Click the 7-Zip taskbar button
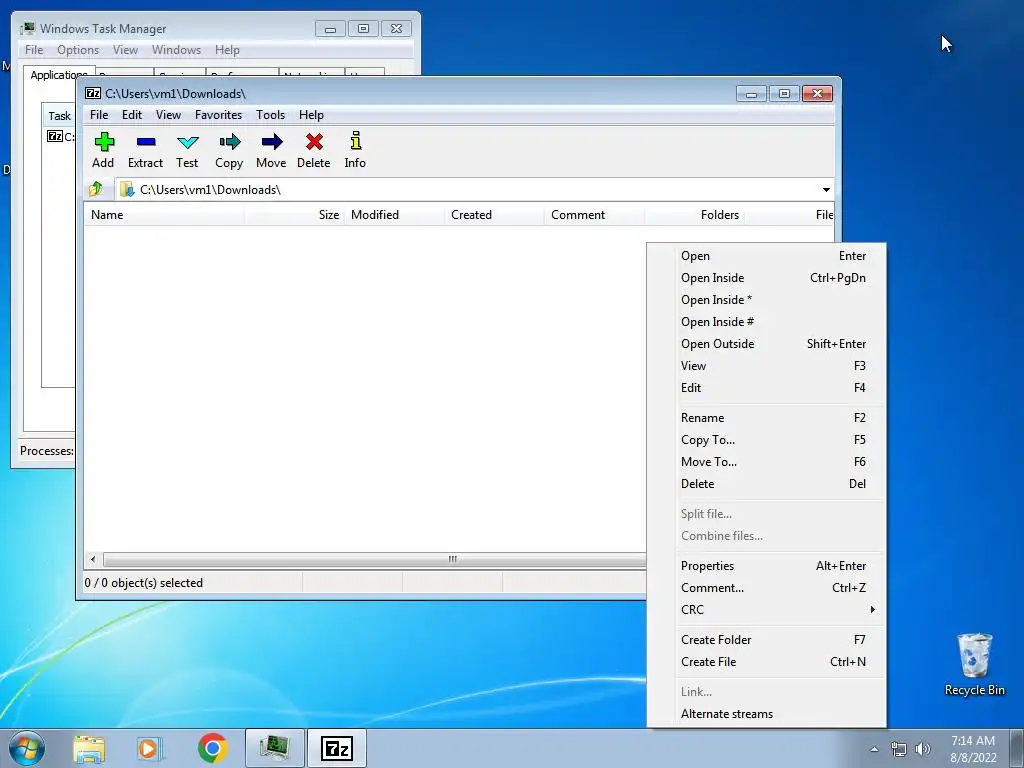Viewport: 1024px width, 768px height. (337, 748)
